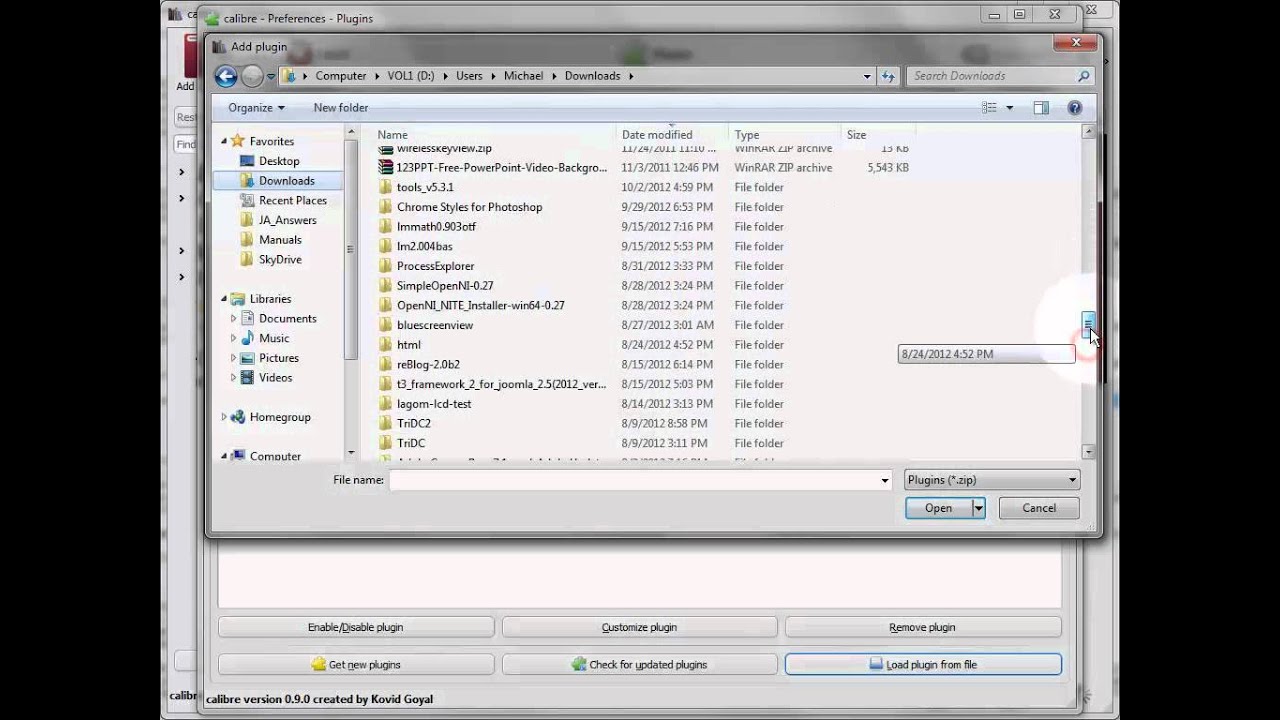The height and width of the screenshot is (720, 1280).
Task: Select the TriDC2 folder icon
Action: coord(386,423)
